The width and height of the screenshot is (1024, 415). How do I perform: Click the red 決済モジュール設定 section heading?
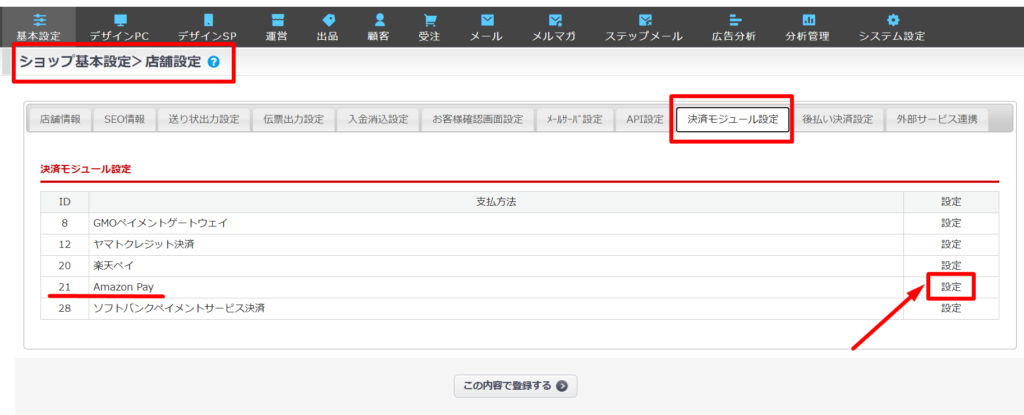click(x=86, y=169)
